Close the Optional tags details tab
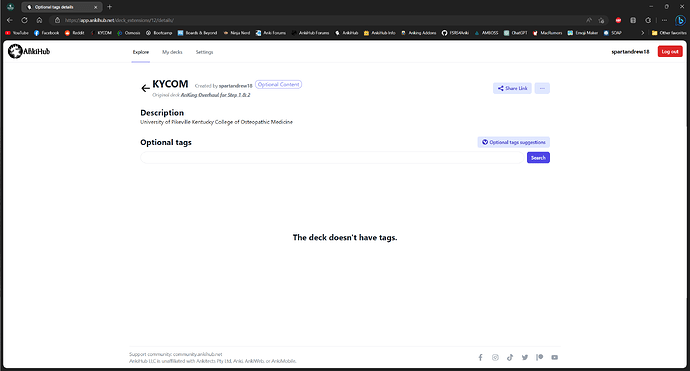Screen dimensions: 690x371 point(95,7)
